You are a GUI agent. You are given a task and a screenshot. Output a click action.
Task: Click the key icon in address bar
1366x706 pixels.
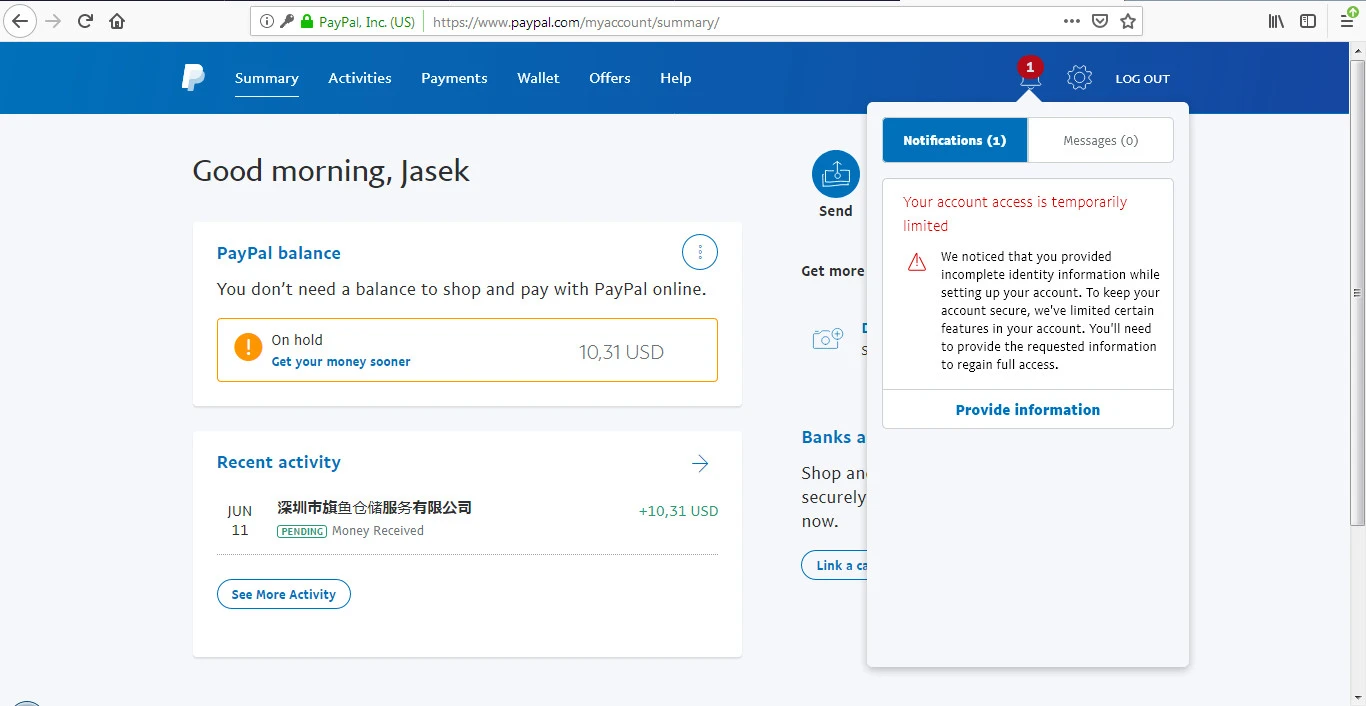pos(287,21)
